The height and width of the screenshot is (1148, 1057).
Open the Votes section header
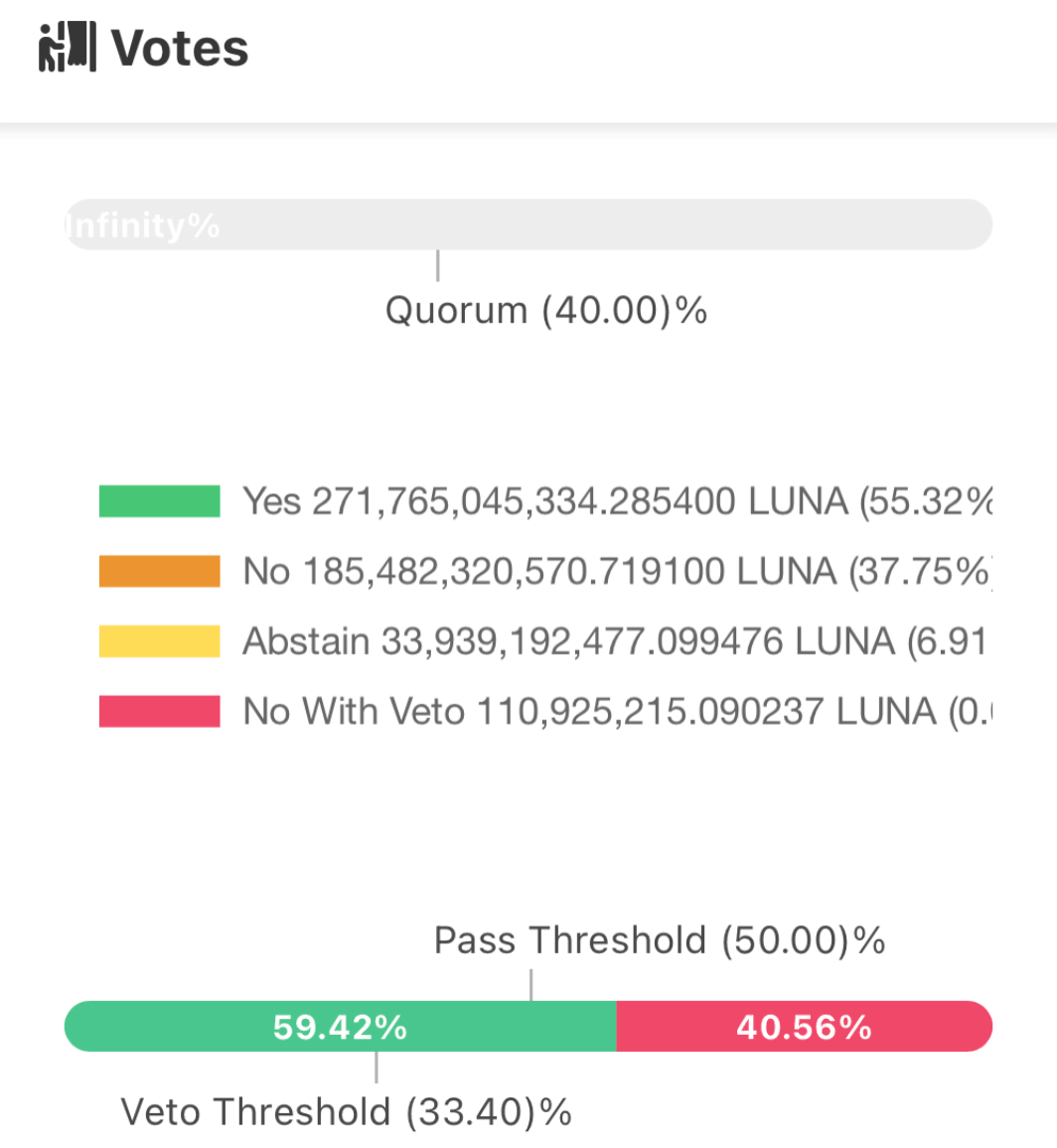click(179, 47)
